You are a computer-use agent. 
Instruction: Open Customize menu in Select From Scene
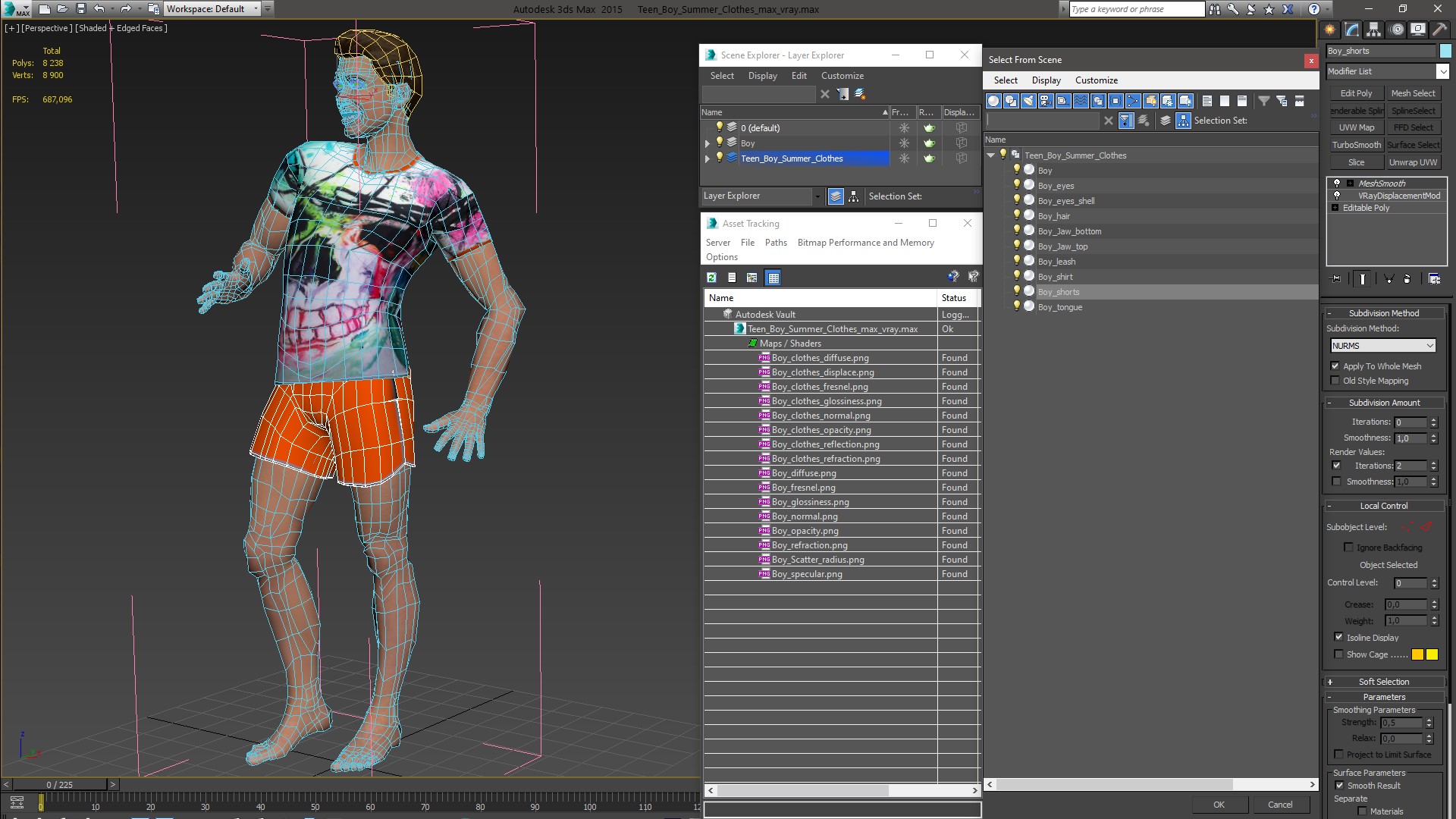click(1096, 80)
